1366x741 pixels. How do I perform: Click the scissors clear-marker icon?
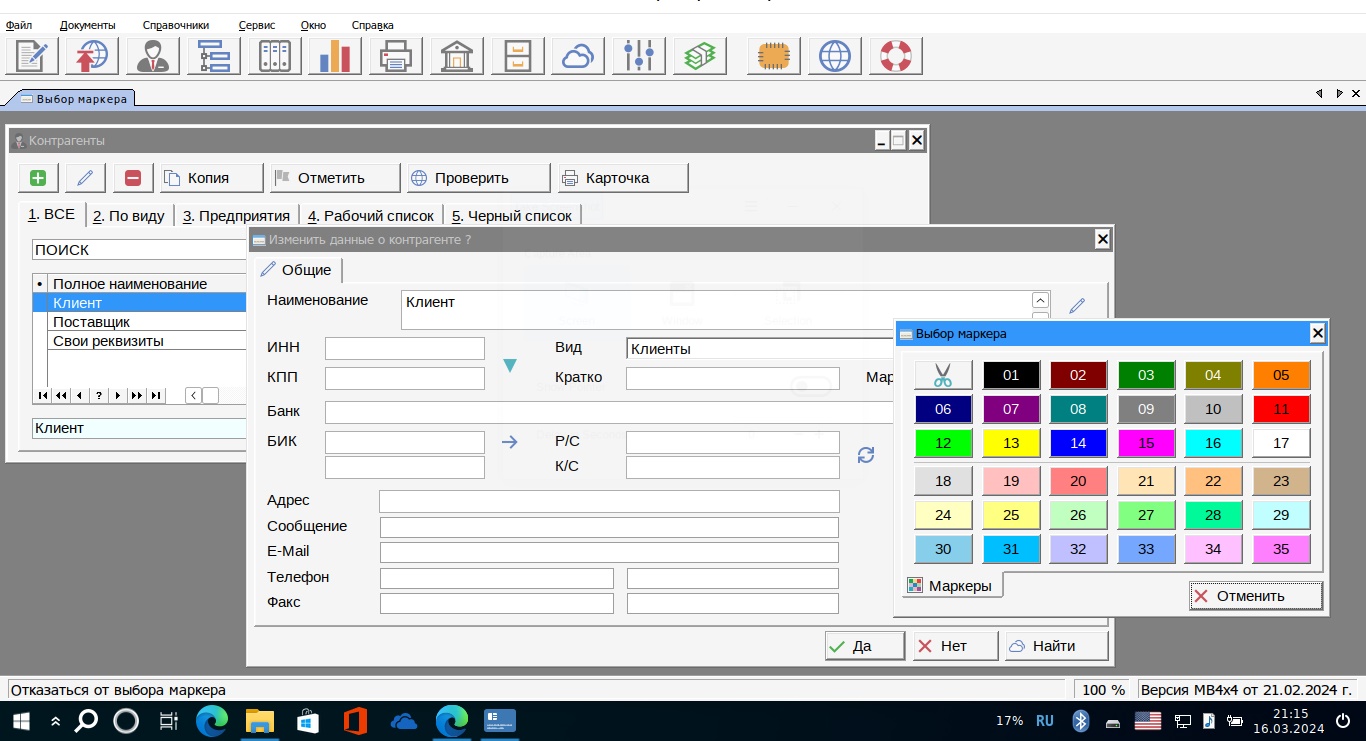[x=942, y=376]
